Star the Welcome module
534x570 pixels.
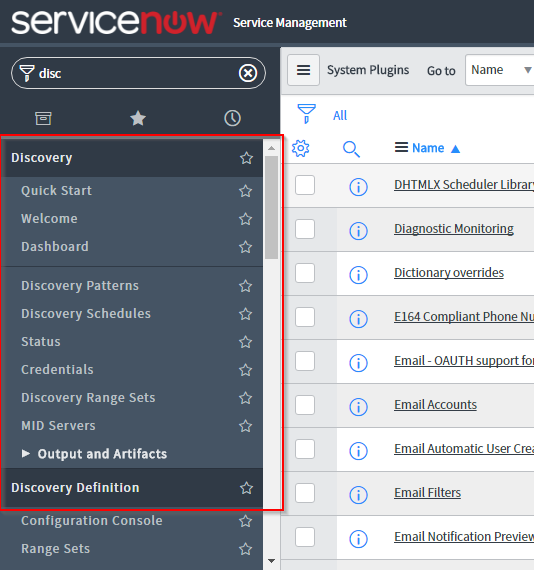[x=245, y=219]
